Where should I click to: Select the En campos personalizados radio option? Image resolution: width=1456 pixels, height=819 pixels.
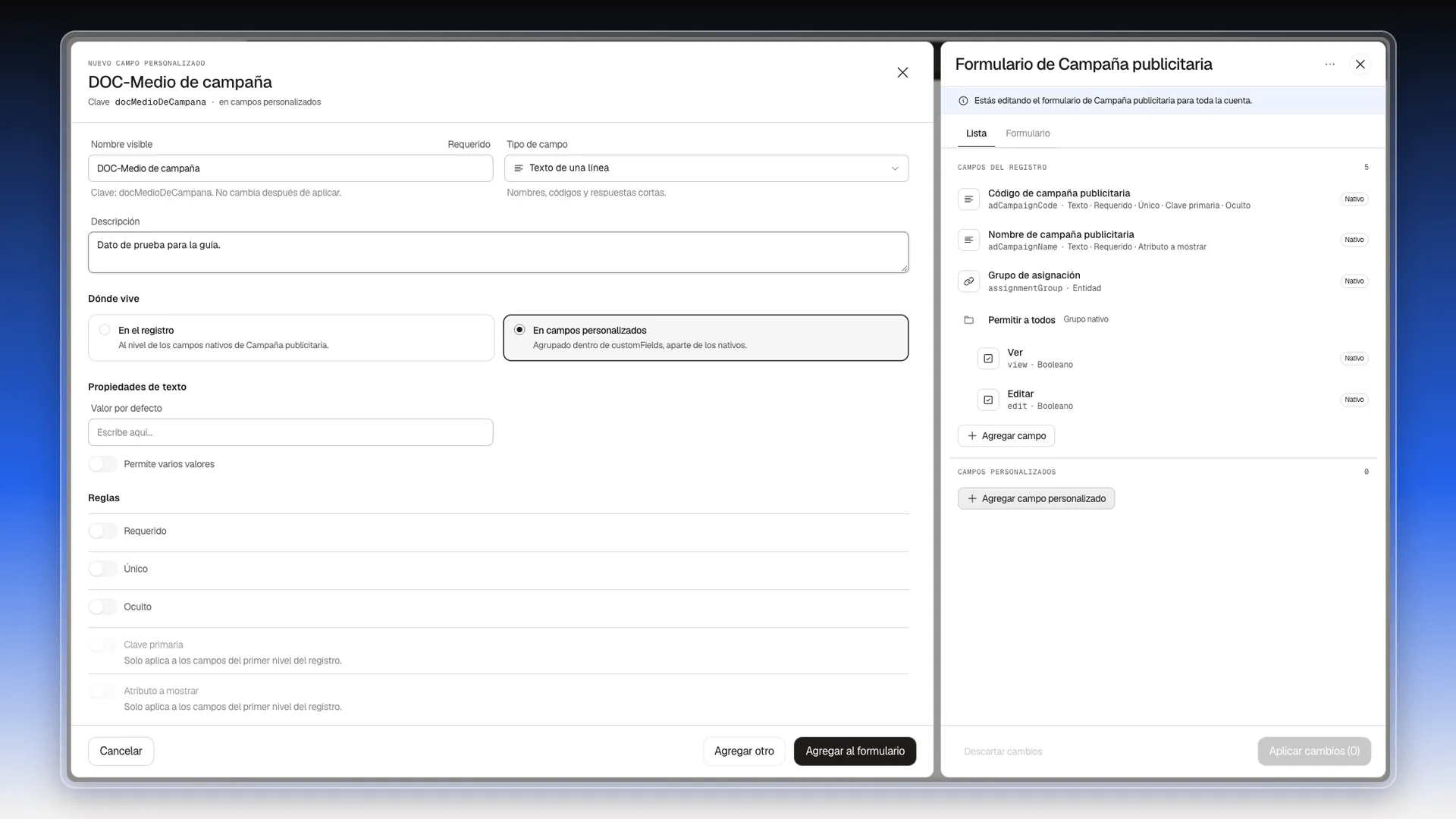pyautogui.click(x=706, y=337)
